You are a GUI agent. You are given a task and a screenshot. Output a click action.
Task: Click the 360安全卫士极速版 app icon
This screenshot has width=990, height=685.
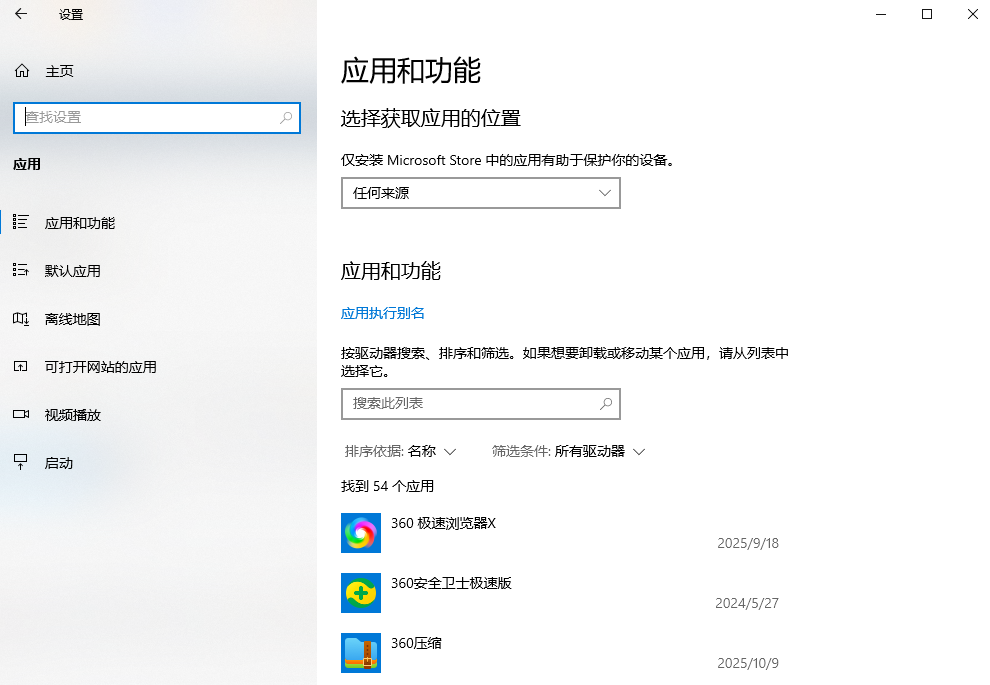point(360,593)
